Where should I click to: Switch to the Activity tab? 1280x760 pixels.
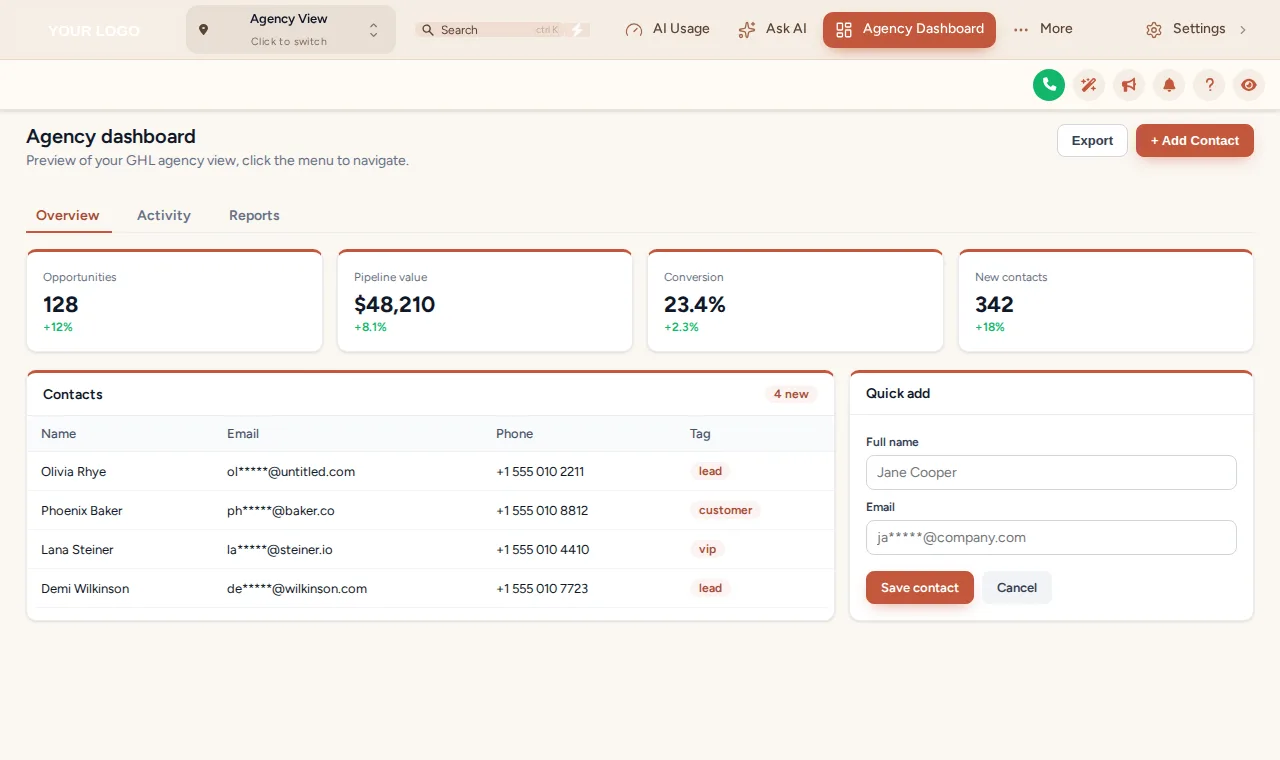point(164,216)
